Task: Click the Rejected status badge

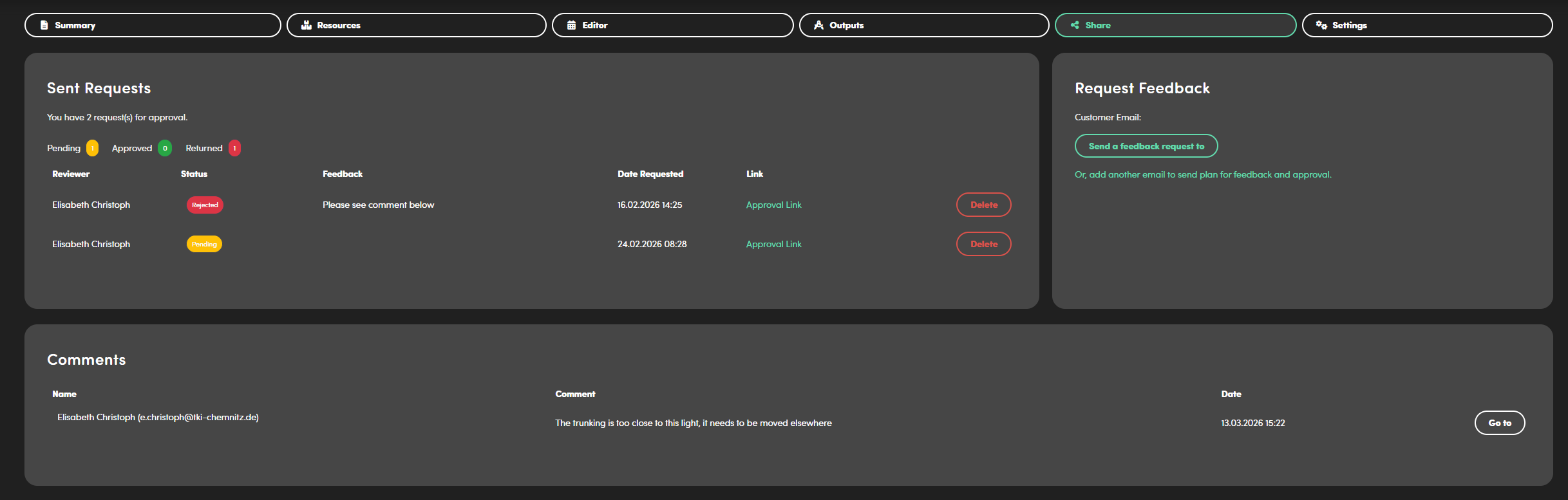Action: coord(205,205)
